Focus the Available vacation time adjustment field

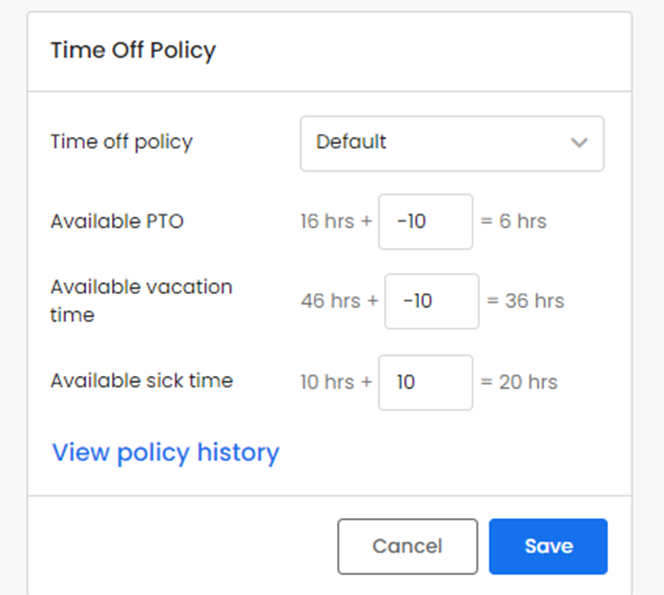(x=431, y=301)
